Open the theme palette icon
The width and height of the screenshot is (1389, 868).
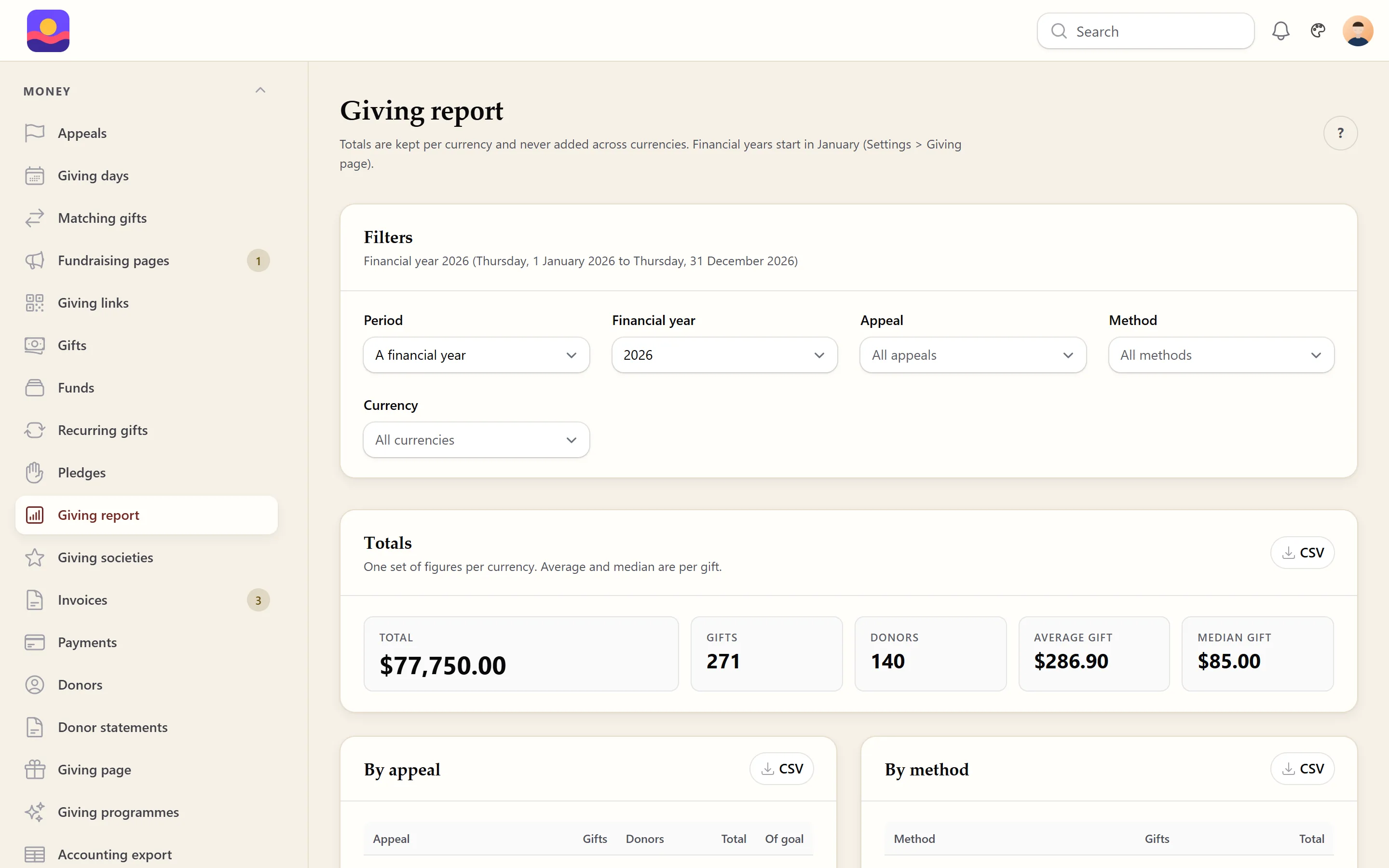click(x=1318, y=31)
